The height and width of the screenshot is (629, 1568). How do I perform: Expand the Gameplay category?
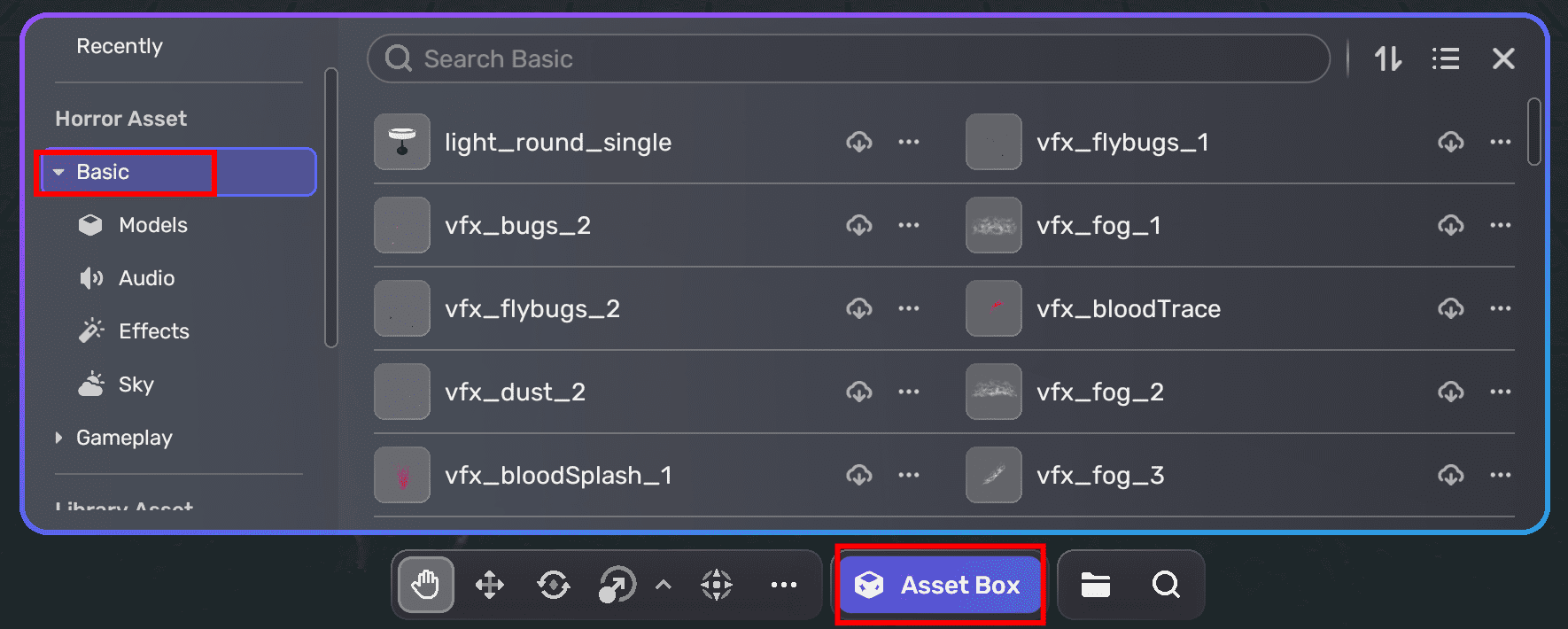58,438
